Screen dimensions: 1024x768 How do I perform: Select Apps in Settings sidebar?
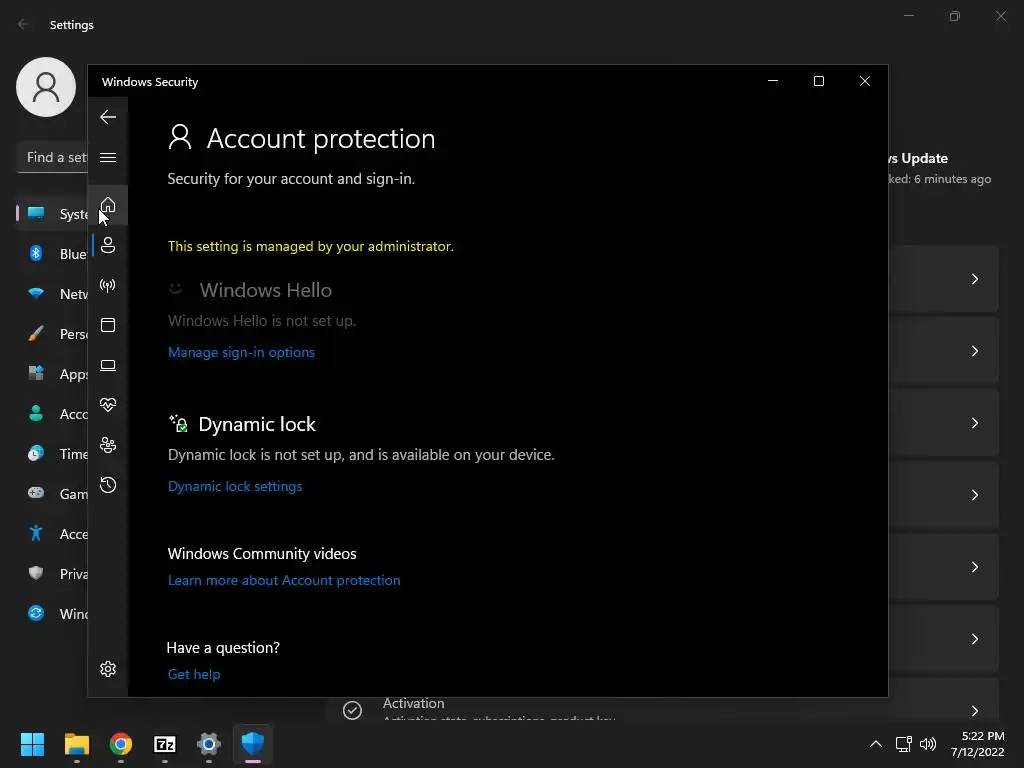[x=52, y=374]
